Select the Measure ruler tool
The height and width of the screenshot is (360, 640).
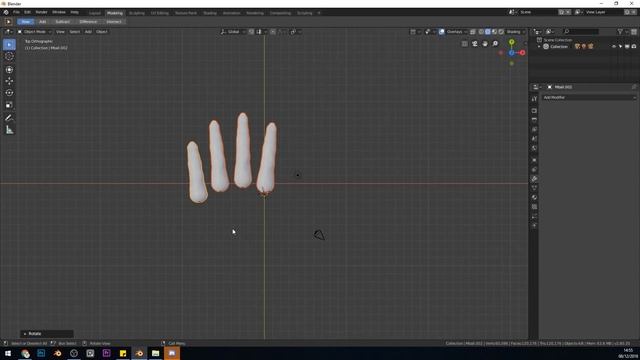pyautogui.click(x=9, y=130)
